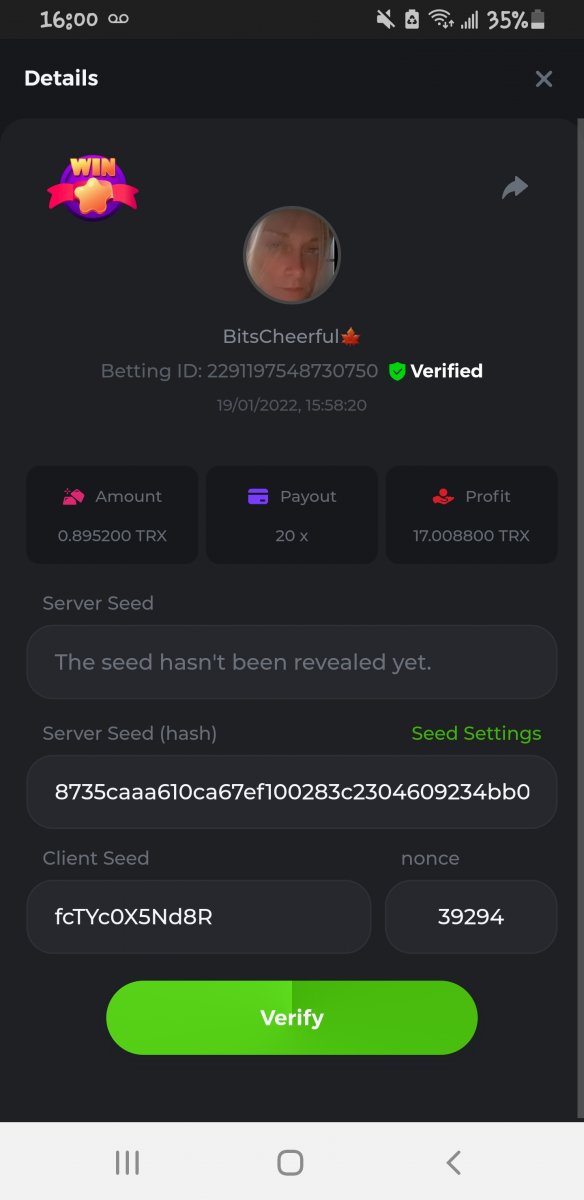The height and width of the screenshot is (1200, 584).
Task: Tap the red Profit hand icon
Action: (x=443, y=496)
